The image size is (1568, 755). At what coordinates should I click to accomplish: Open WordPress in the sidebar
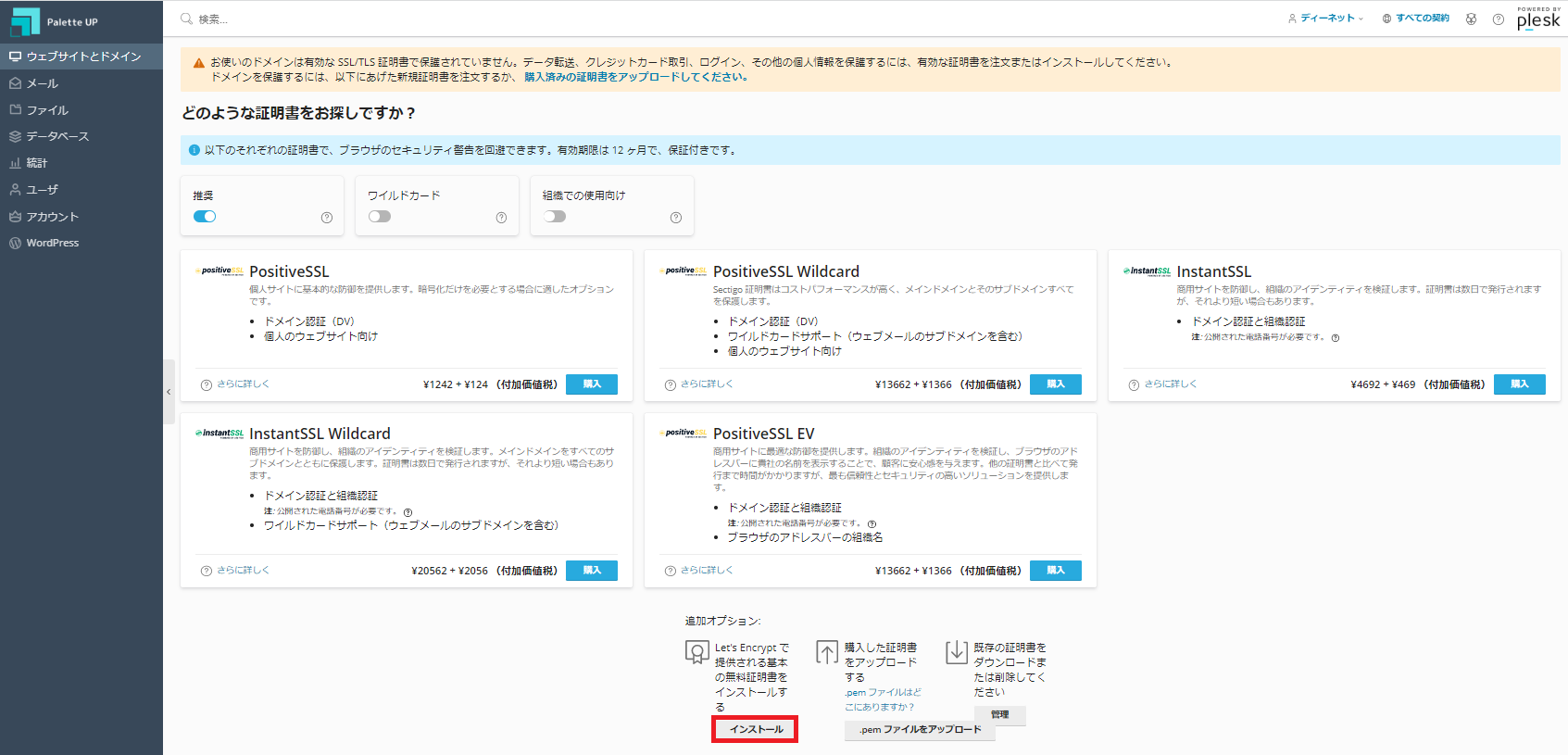coord(82,243)
